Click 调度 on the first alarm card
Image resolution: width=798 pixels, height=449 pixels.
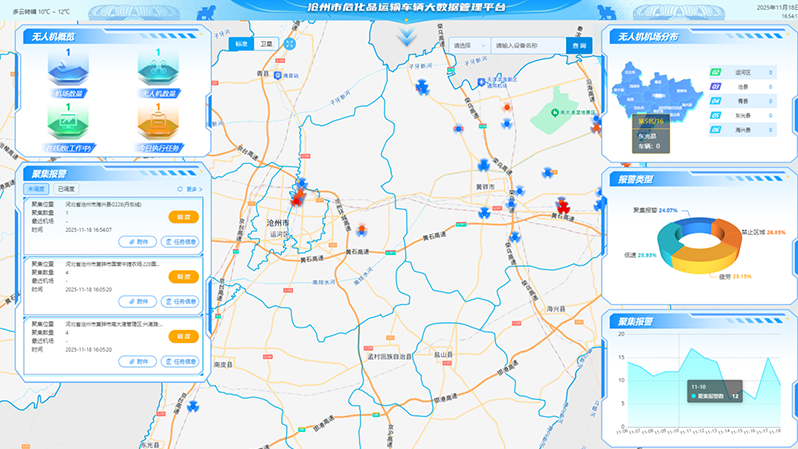(183, 216)
